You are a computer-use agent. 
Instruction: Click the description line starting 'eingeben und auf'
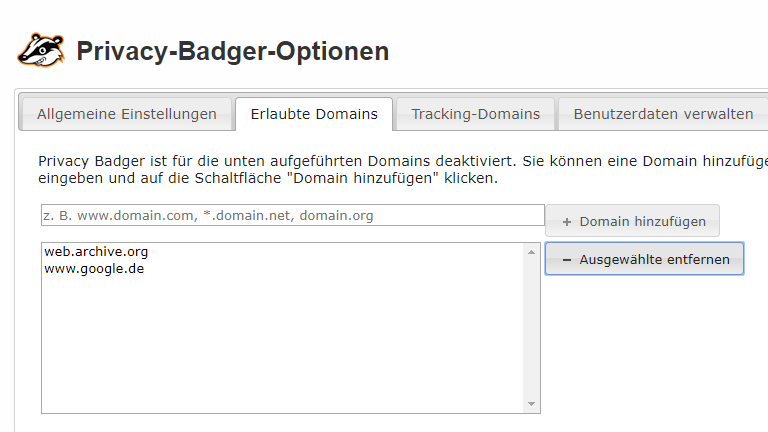point(267,179)
